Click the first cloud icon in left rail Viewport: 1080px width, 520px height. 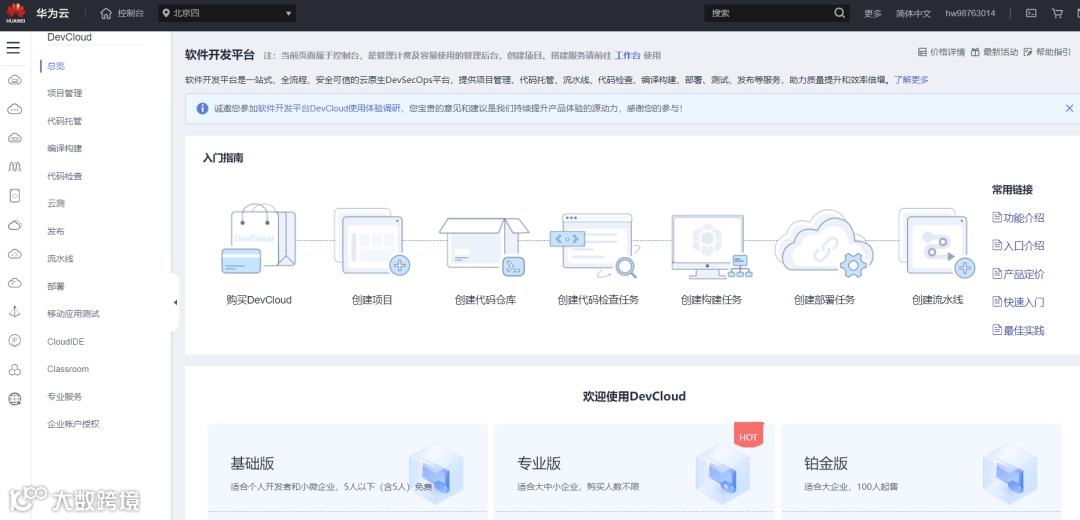coord(14,80)
